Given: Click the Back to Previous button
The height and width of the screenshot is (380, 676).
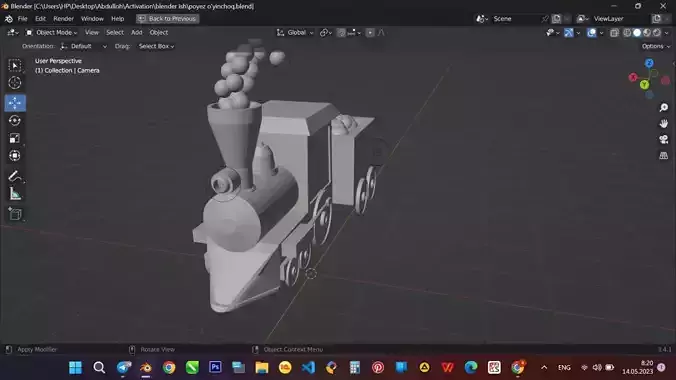Looking at the screenshot, I should [x=168, y=19].
